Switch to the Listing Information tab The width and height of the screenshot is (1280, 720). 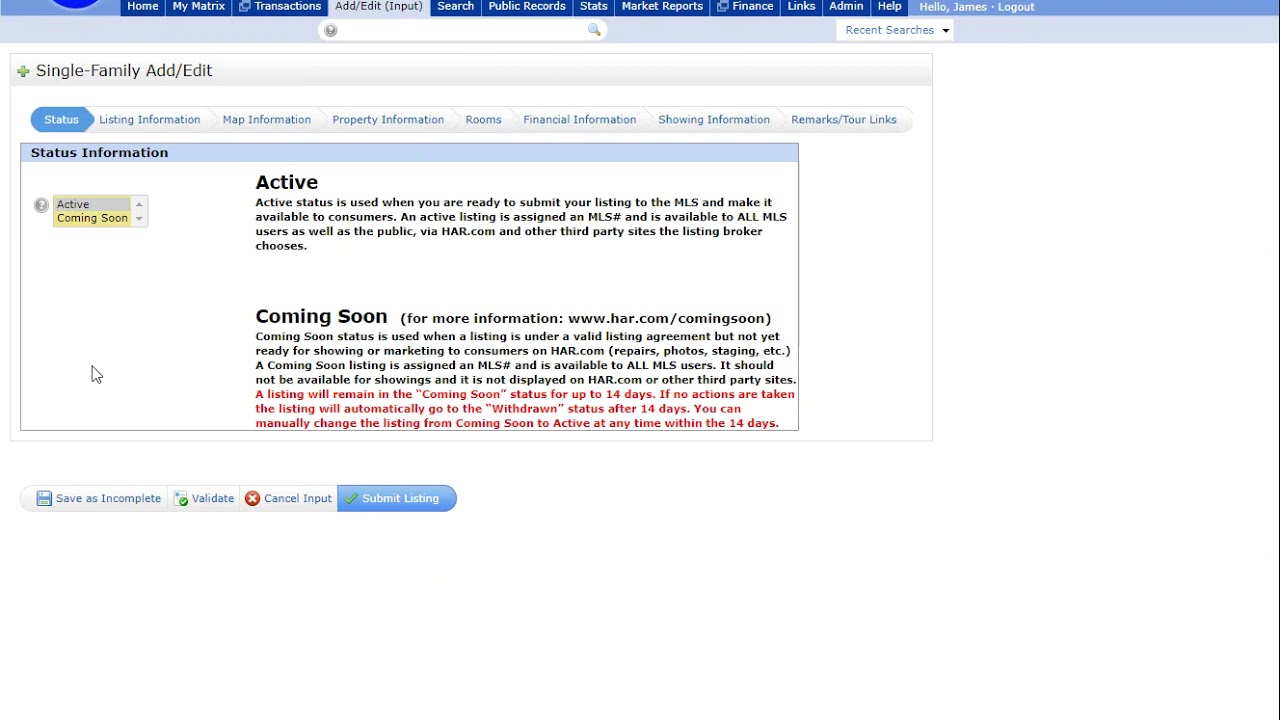tap(150, 120)
